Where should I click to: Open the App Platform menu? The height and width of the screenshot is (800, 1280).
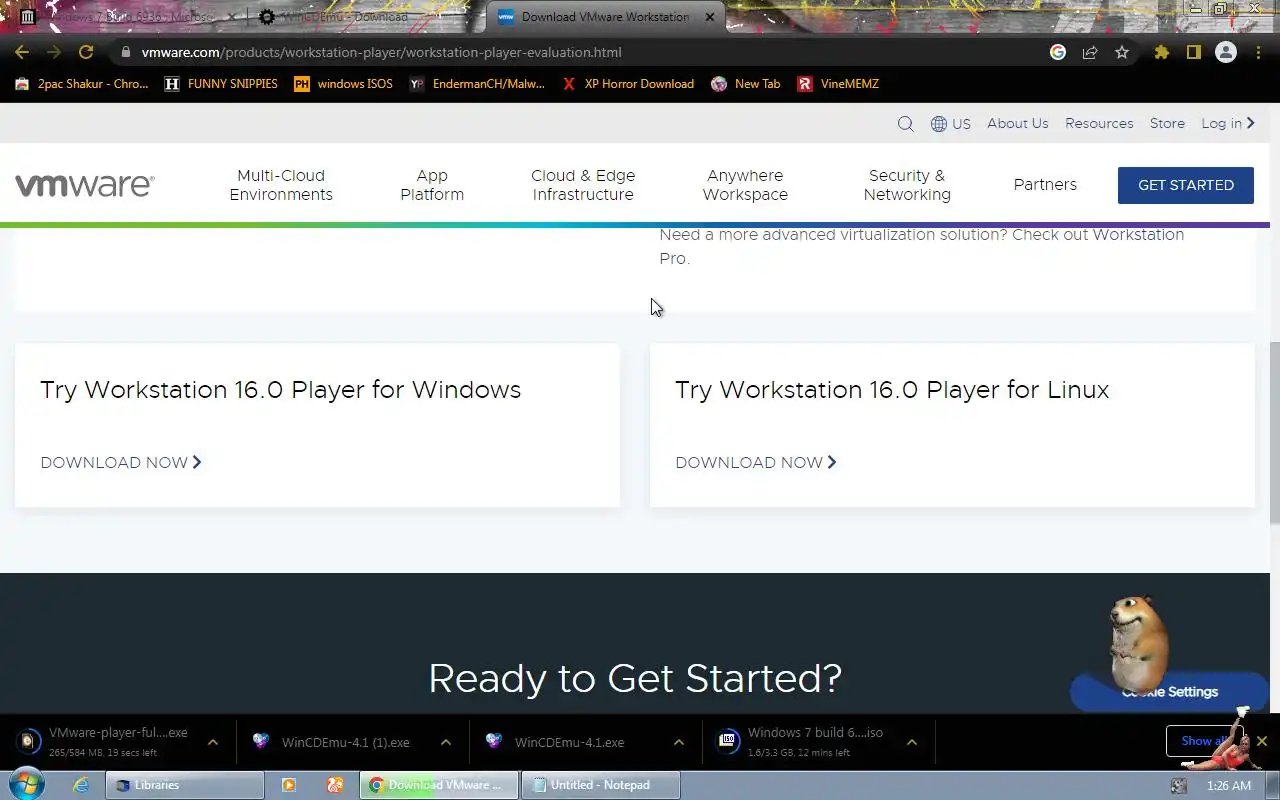[x=432, y=185]
